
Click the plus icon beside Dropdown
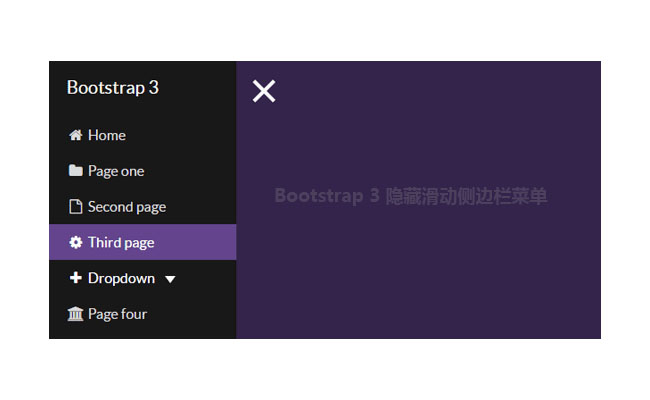point(75,278)
